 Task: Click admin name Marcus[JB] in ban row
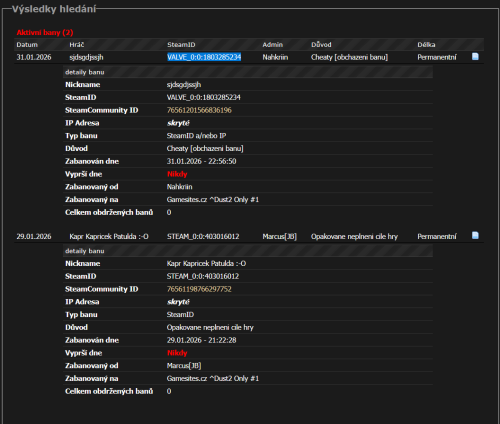point(279,237)
